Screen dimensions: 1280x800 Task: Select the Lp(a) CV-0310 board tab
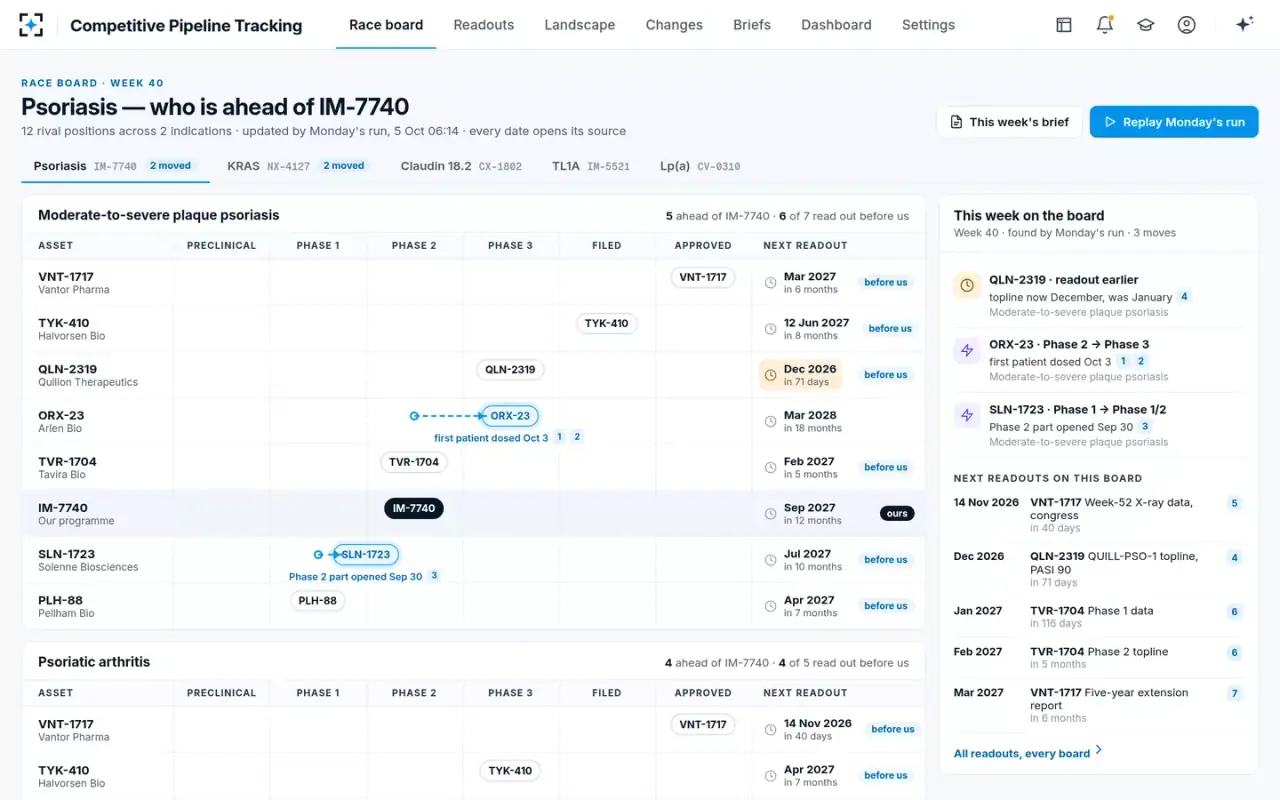700,166
